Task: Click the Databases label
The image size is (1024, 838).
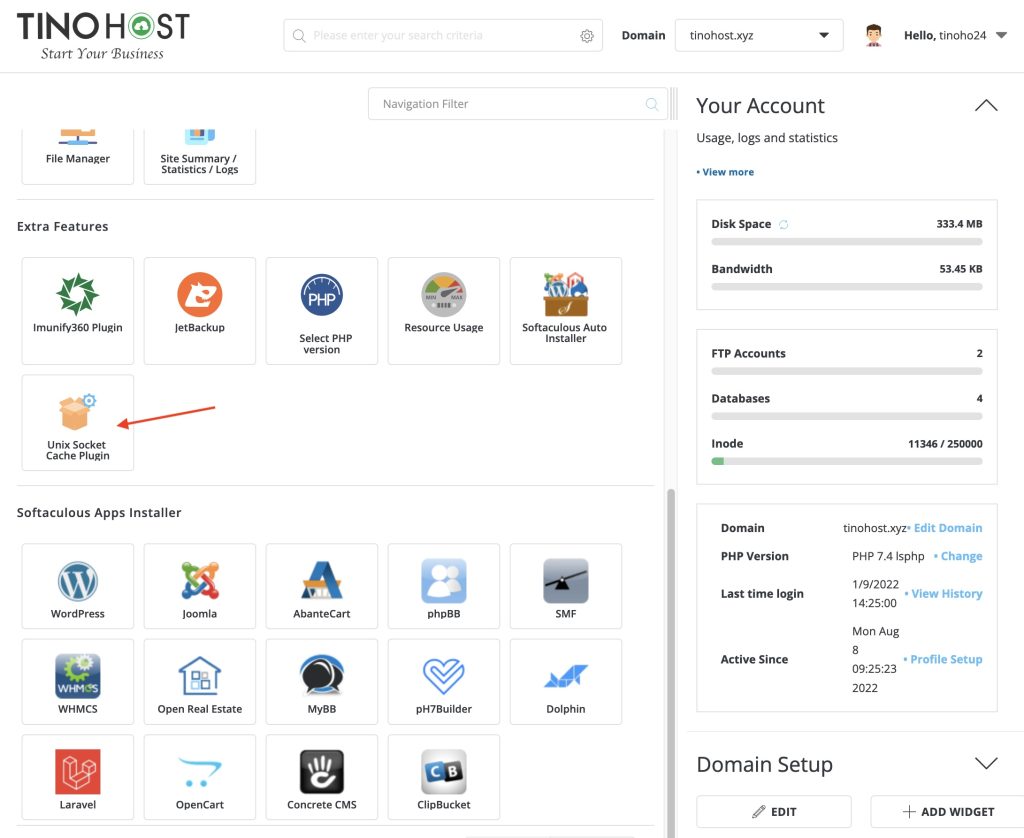Action: (x=741, y=398)
